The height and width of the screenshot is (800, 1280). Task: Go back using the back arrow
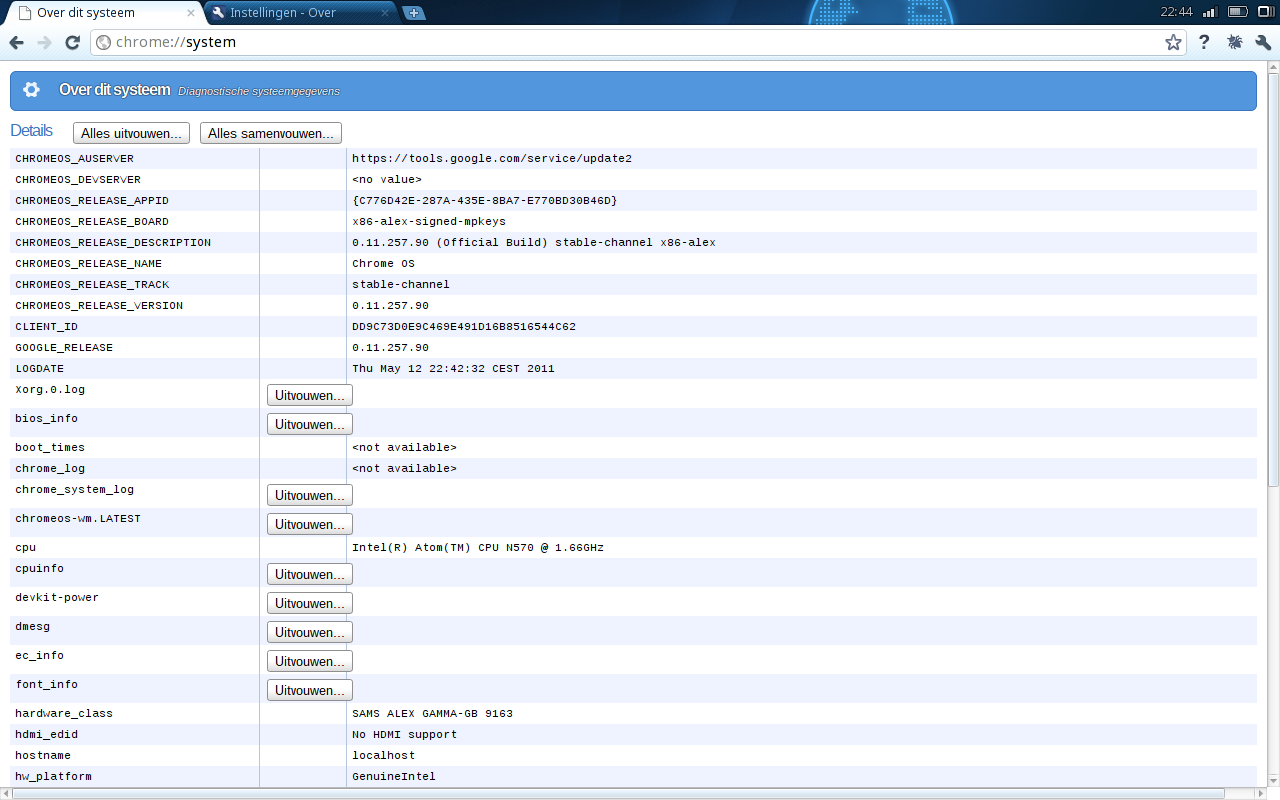(16, 43)
